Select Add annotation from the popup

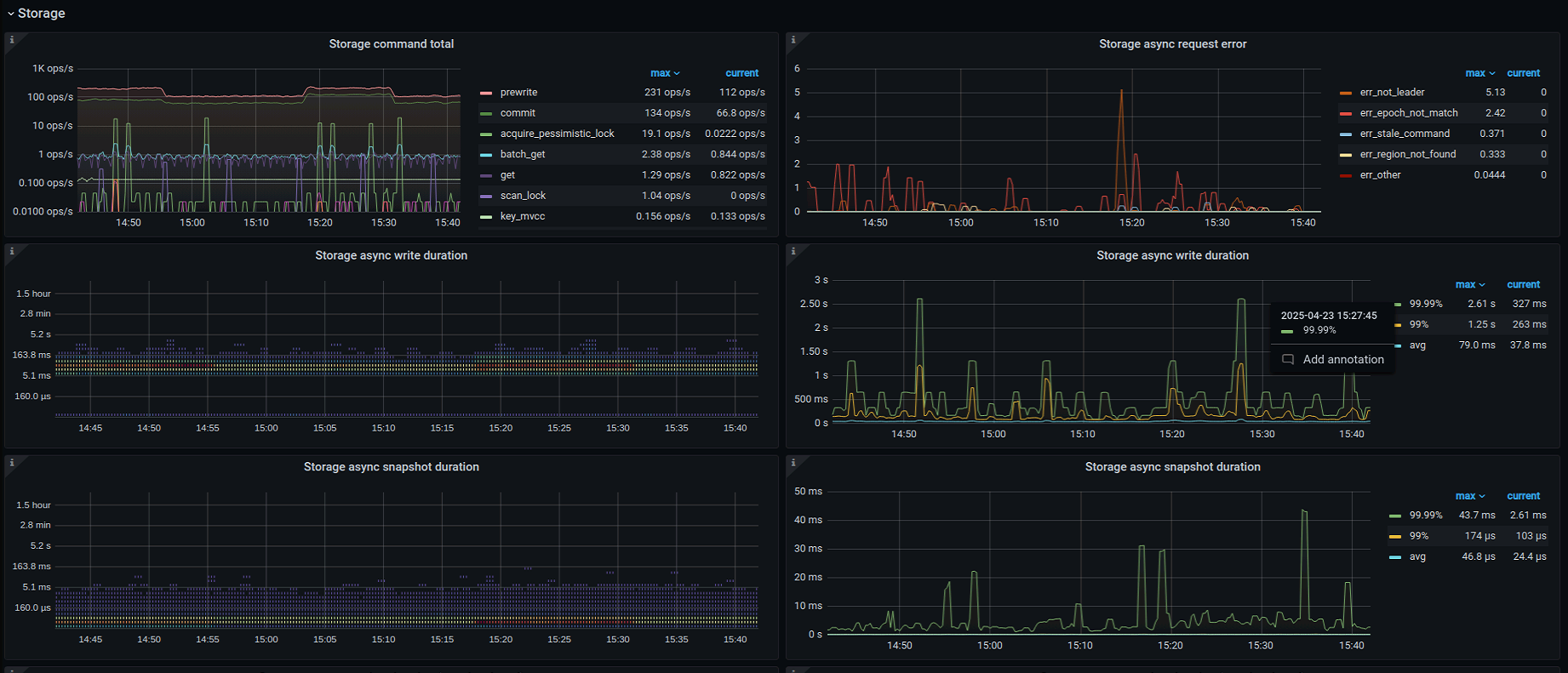click(1342, 360)
